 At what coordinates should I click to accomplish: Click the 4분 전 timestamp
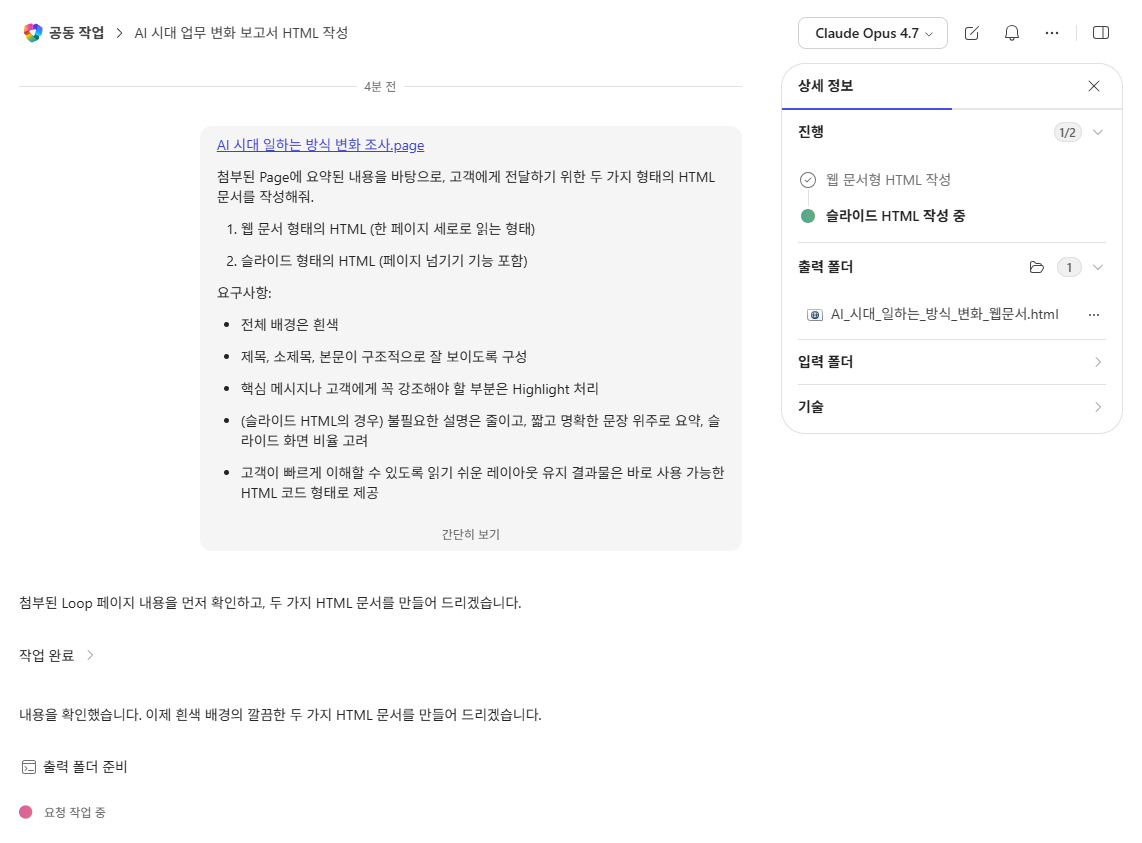coord(380,87)
